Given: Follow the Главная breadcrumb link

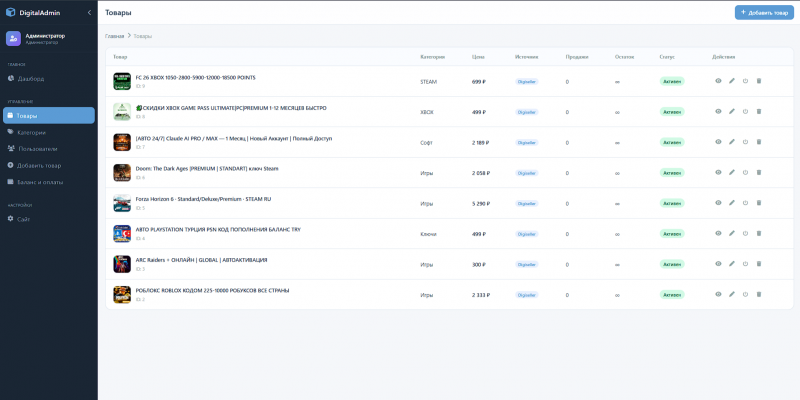Looking at the screenshot, I should [114, 36].
